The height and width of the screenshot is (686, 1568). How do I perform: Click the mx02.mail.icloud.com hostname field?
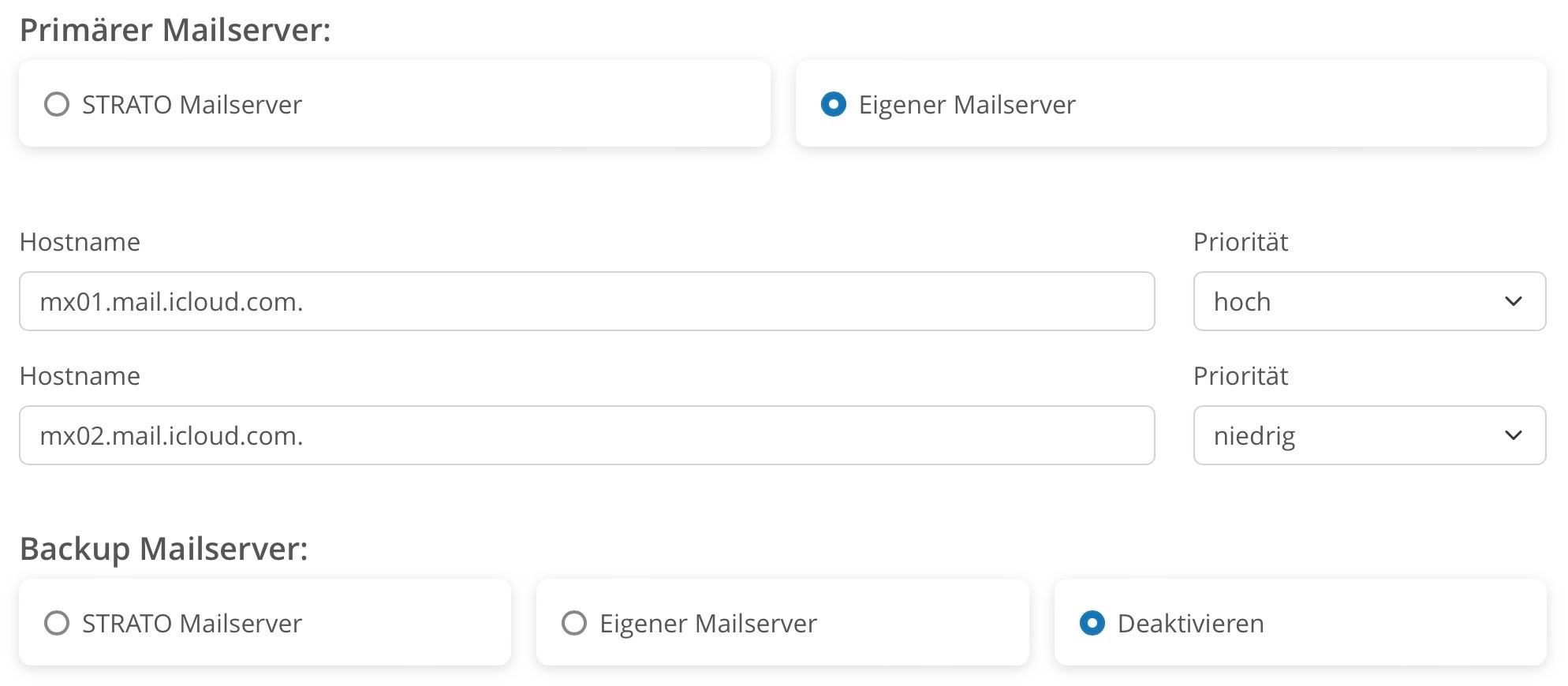point(586,436)
